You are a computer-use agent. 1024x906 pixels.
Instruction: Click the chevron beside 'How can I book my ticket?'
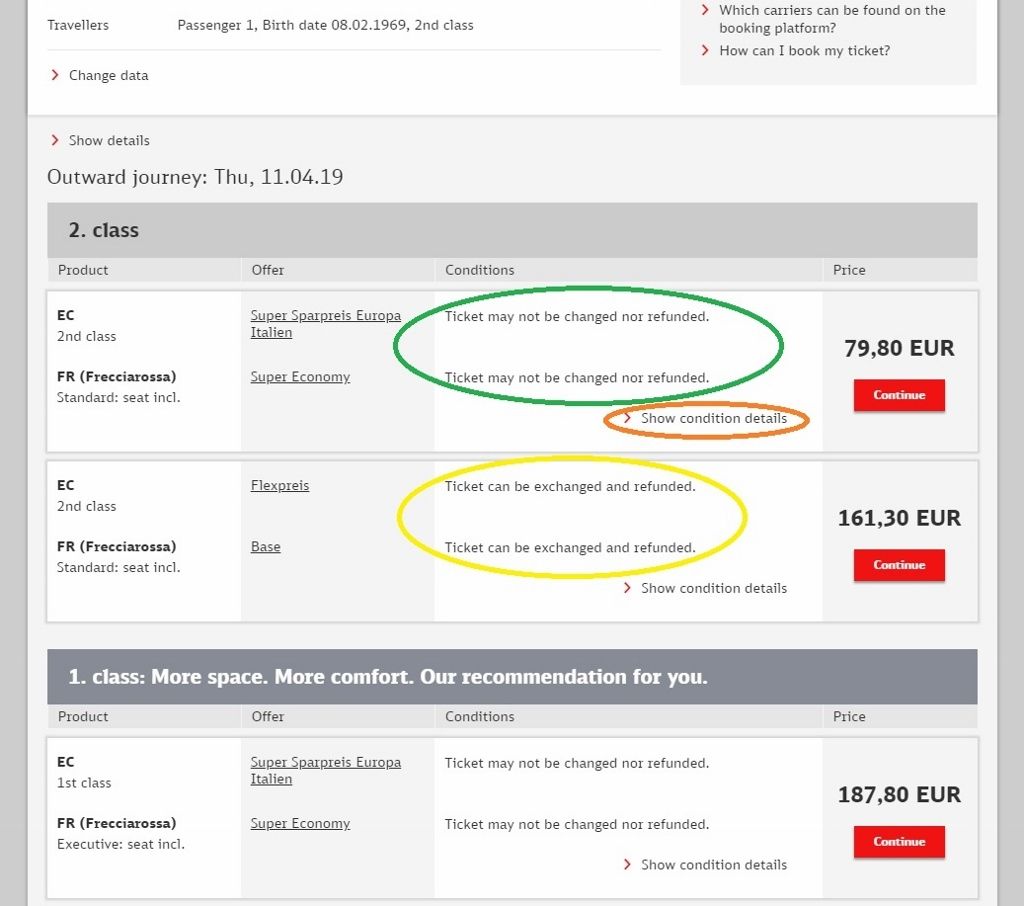point(705,50)
